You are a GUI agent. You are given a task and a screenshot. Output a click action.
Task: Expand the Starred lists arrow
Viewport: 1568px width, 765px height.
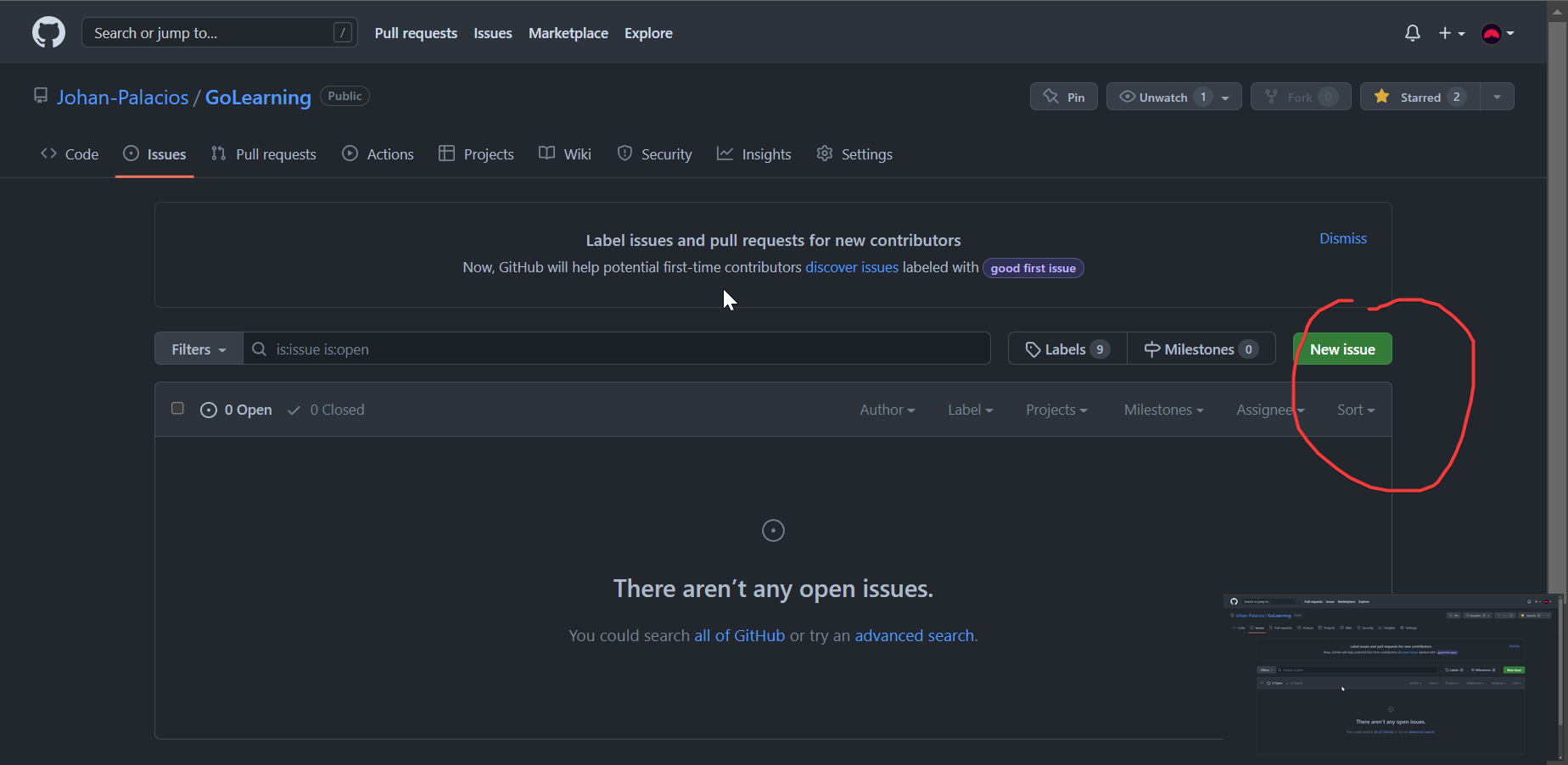pyautogui.click(x=1497, y=97)
